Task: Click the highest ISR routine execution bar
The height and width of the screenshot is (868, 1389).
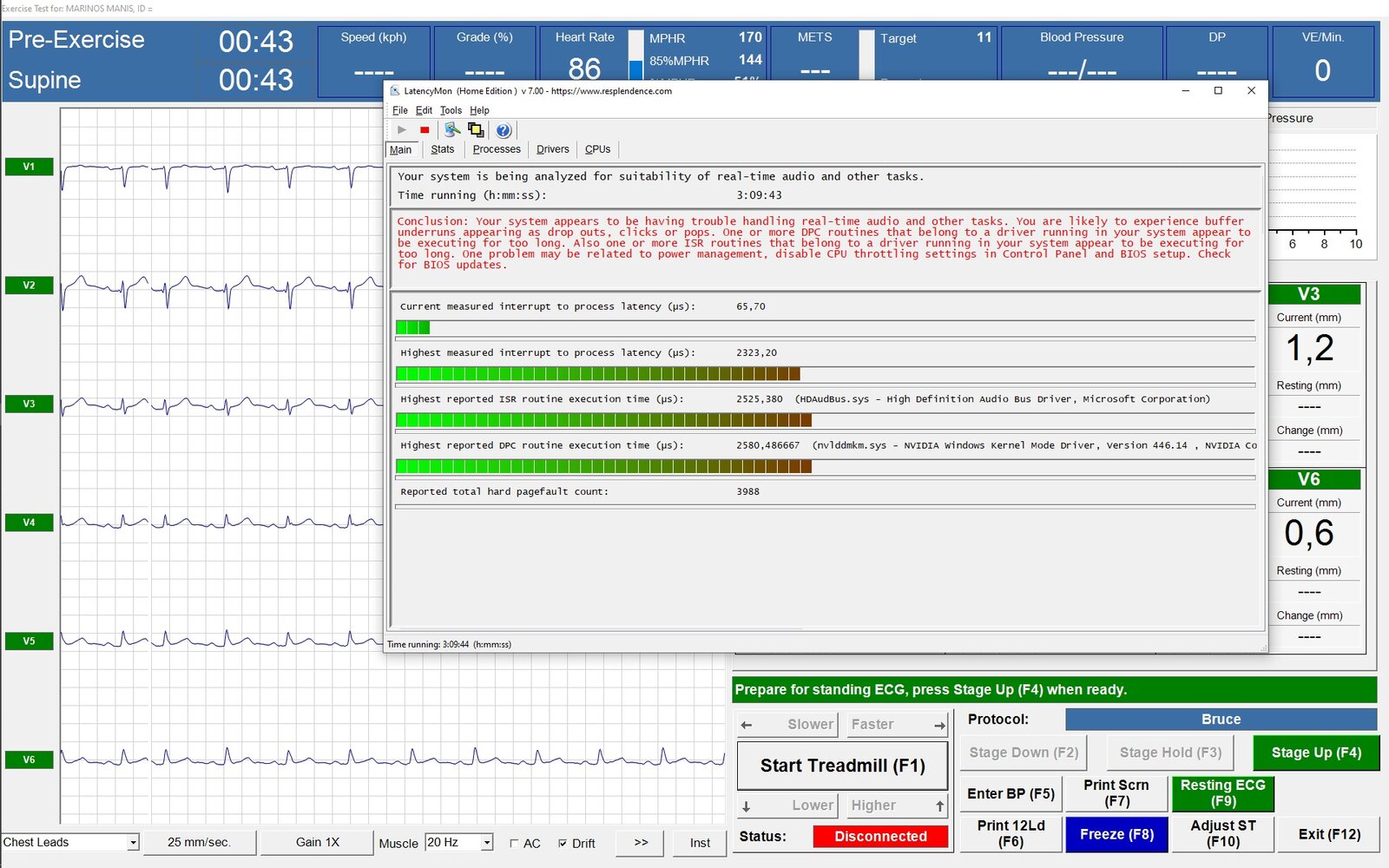Action: (x=825, y=420)
